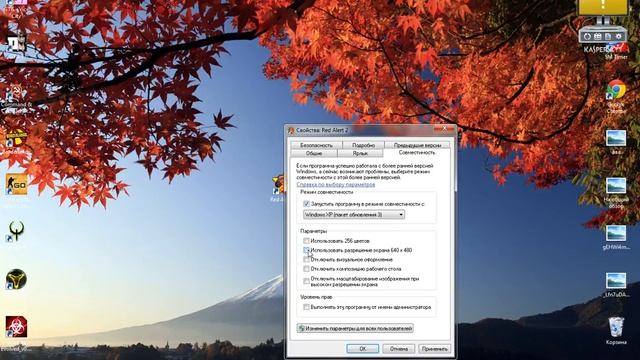This screenshot has width=640, height=360.
Task: Click the Kaspersky gadget document icon
Action: [x=608, y=36]
